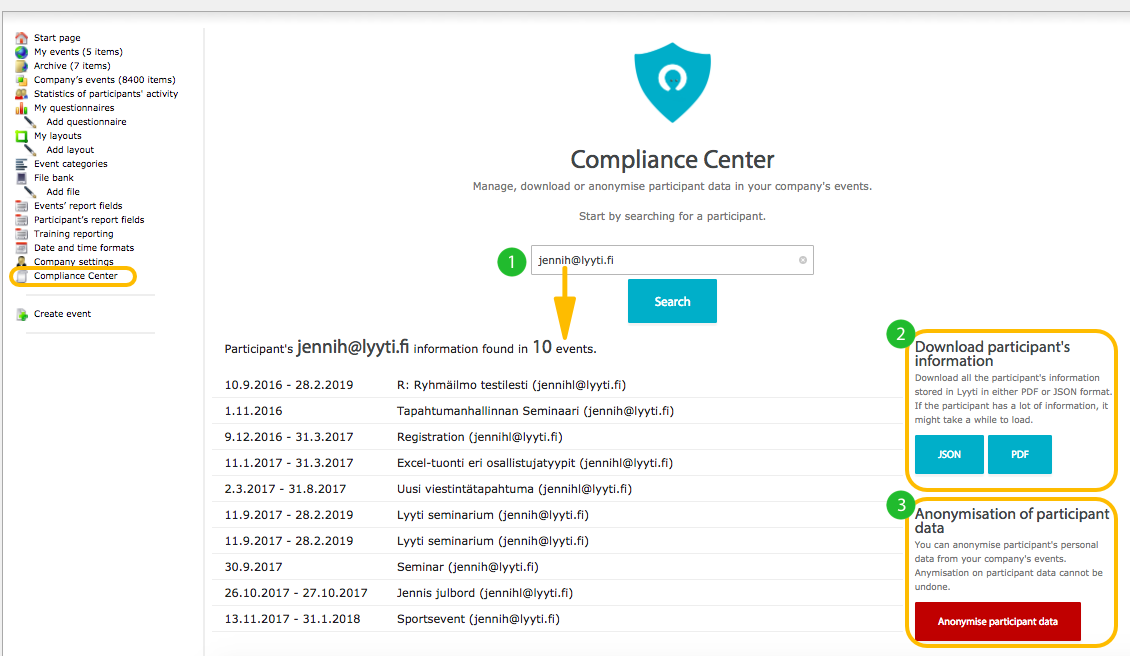Click the Date and time formats icon

click(x=22, y=248)
